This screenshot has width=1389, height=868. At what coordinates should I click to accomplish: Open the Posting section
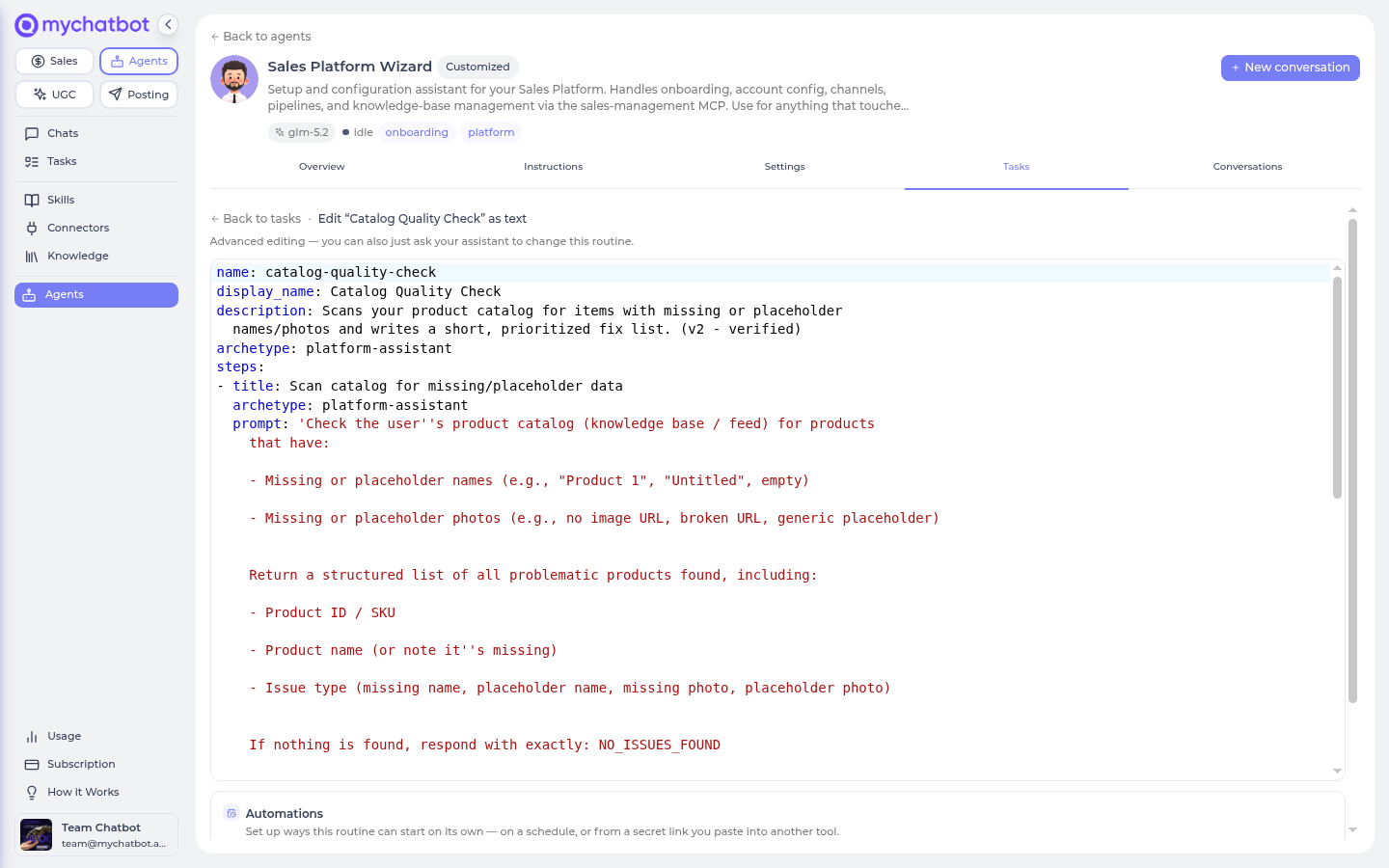tap(139, 95)
